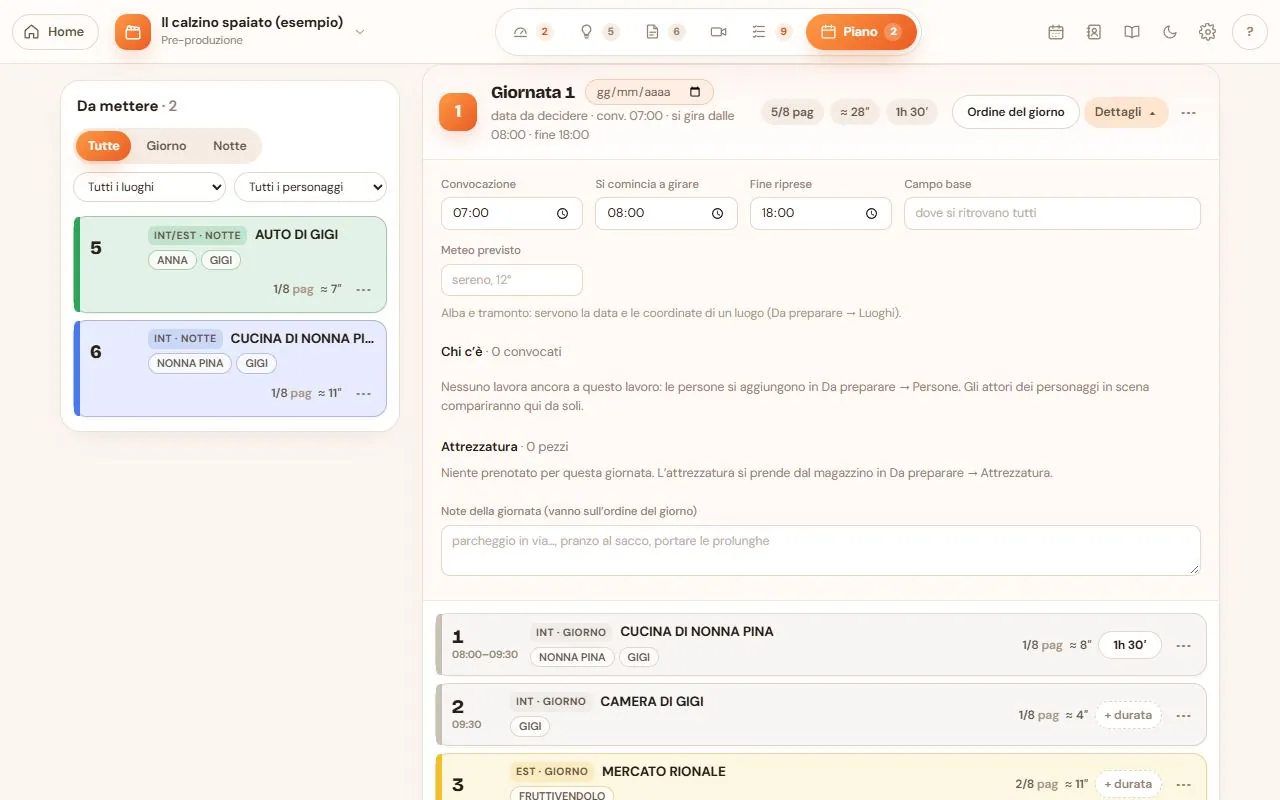Open more options for Giornata 1
1280x800 pixels.
point(1188,113)
